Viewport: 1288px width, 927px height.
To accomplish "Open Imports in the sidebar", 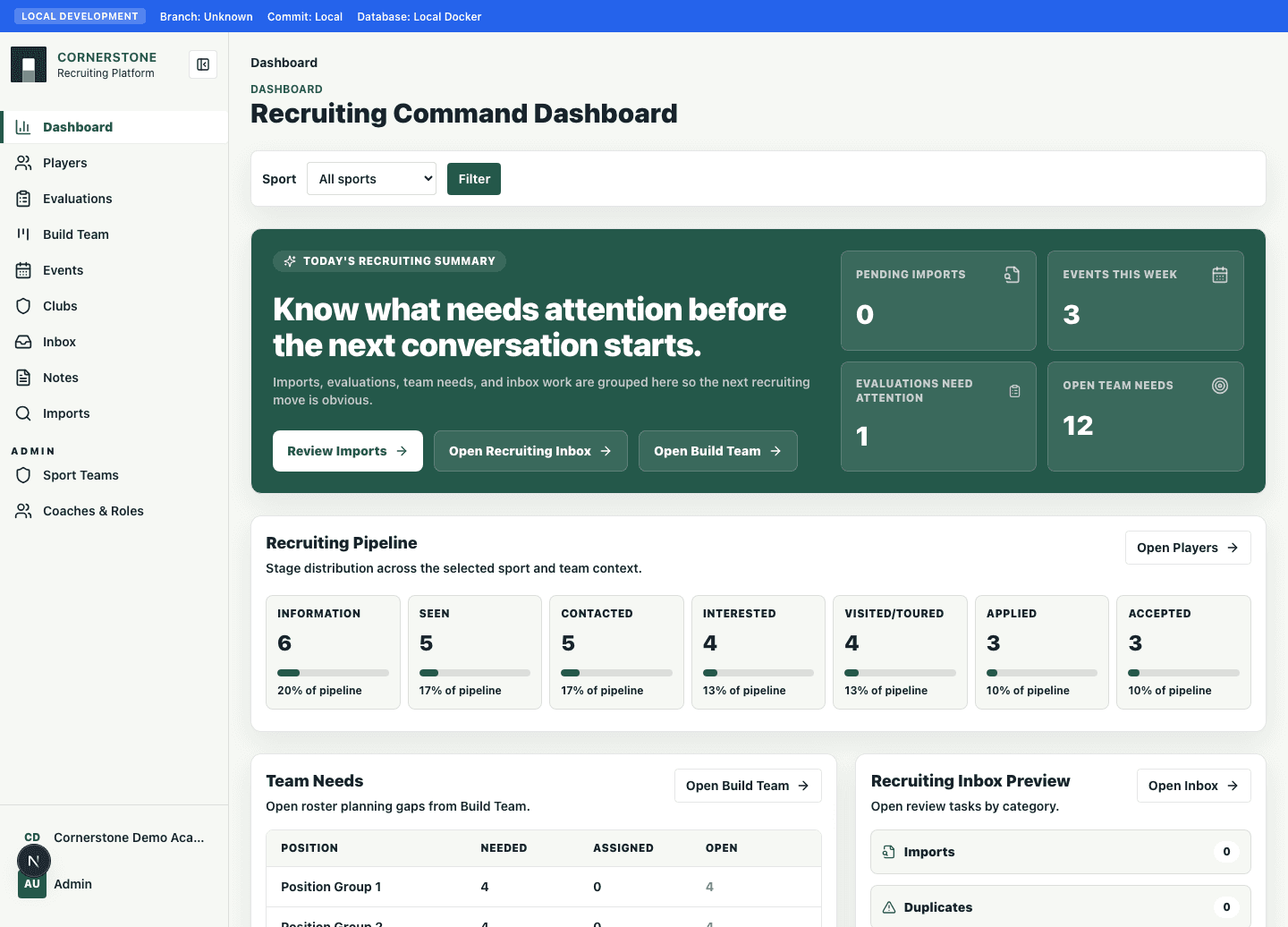I will point(114,413).
